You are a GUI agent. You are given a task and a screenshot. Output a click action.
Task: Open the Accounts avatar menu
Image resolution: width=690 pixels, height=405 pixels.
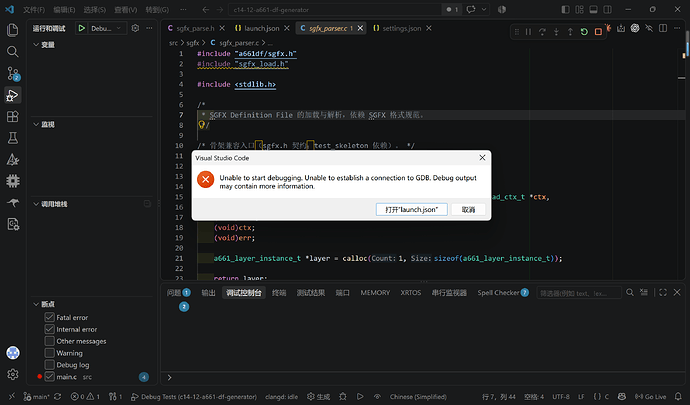[x=12, y=353]
